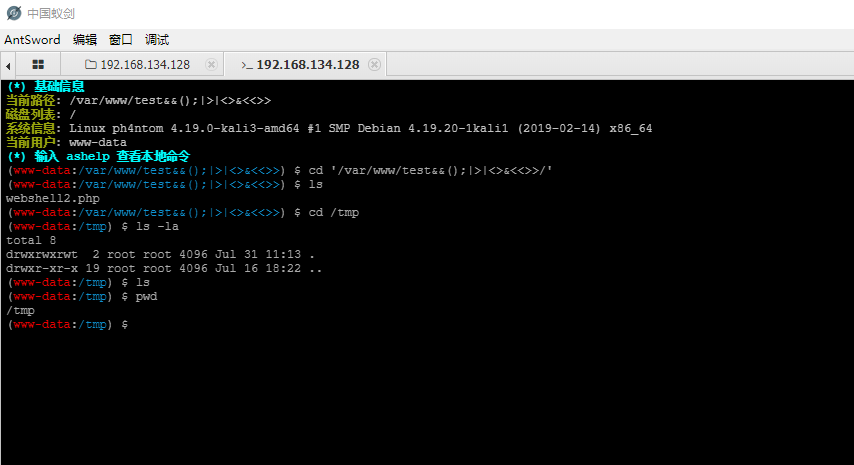Switch to the terminal tab 192.168.134.128
Screen dimensions: 854x465
(x=308, y=65)
